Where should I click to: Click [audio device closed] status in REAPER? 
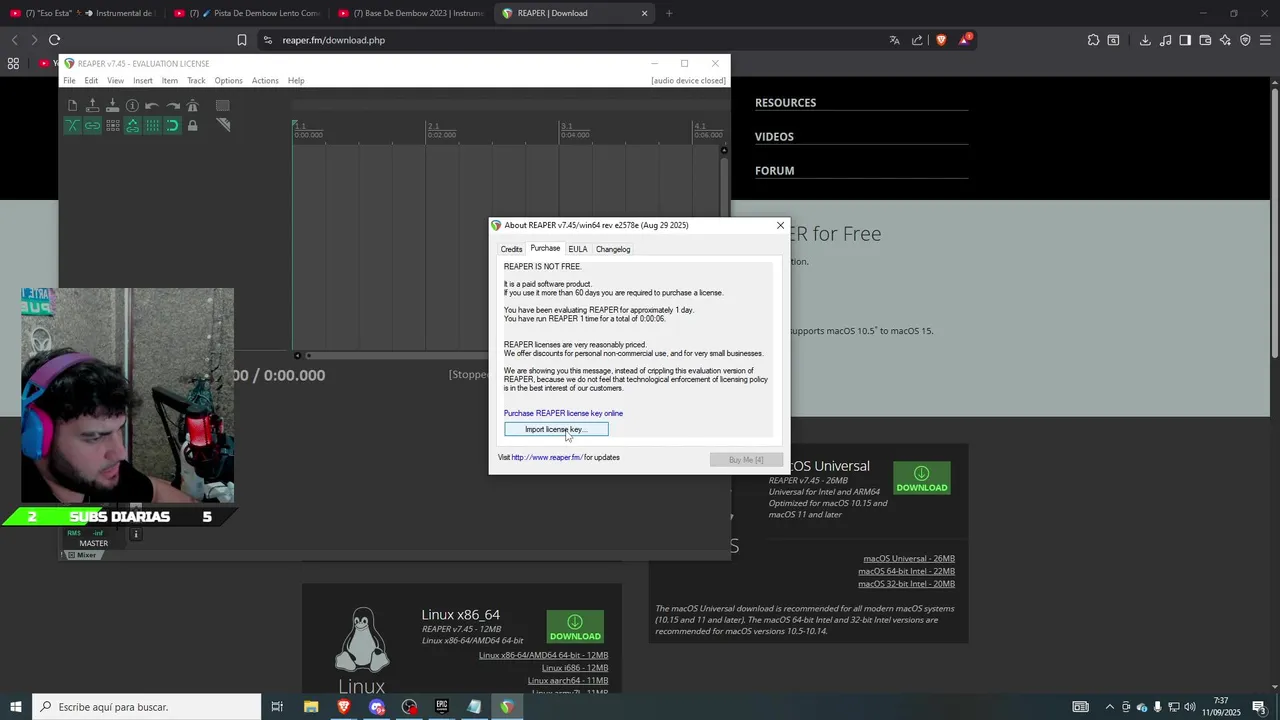pyautogui.click(x=688, y=80)
